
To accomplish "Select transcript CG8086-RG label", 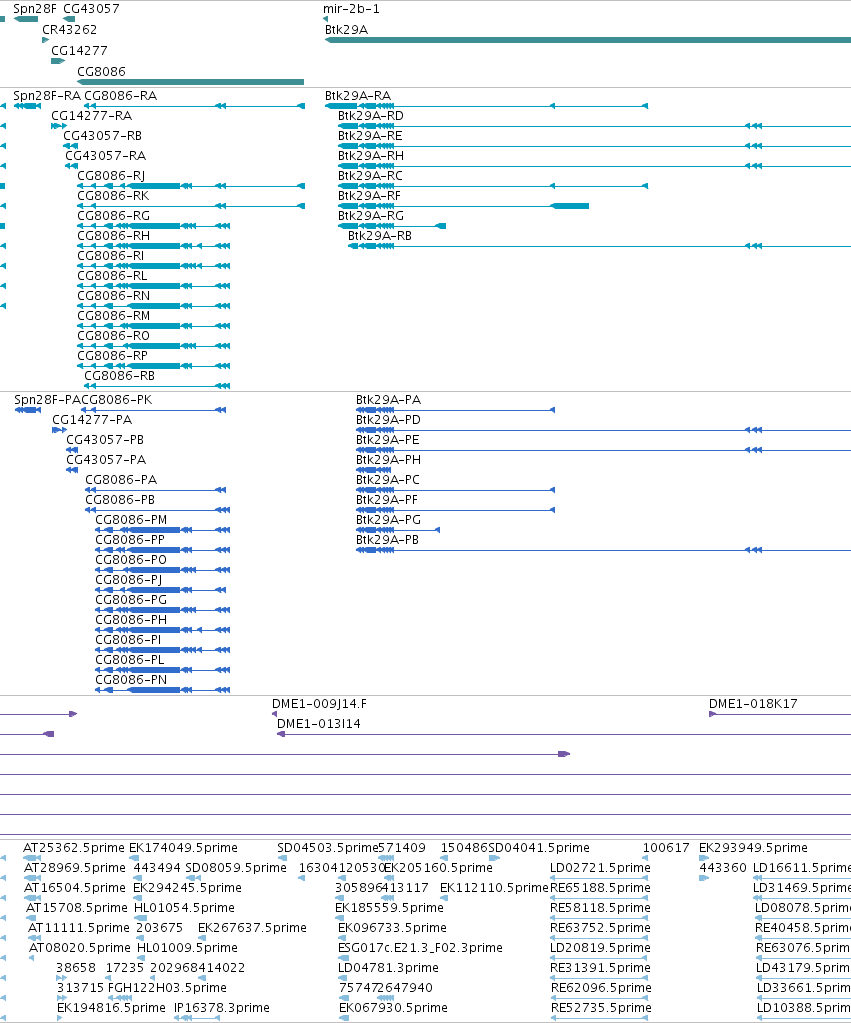I will pos(114,216).
